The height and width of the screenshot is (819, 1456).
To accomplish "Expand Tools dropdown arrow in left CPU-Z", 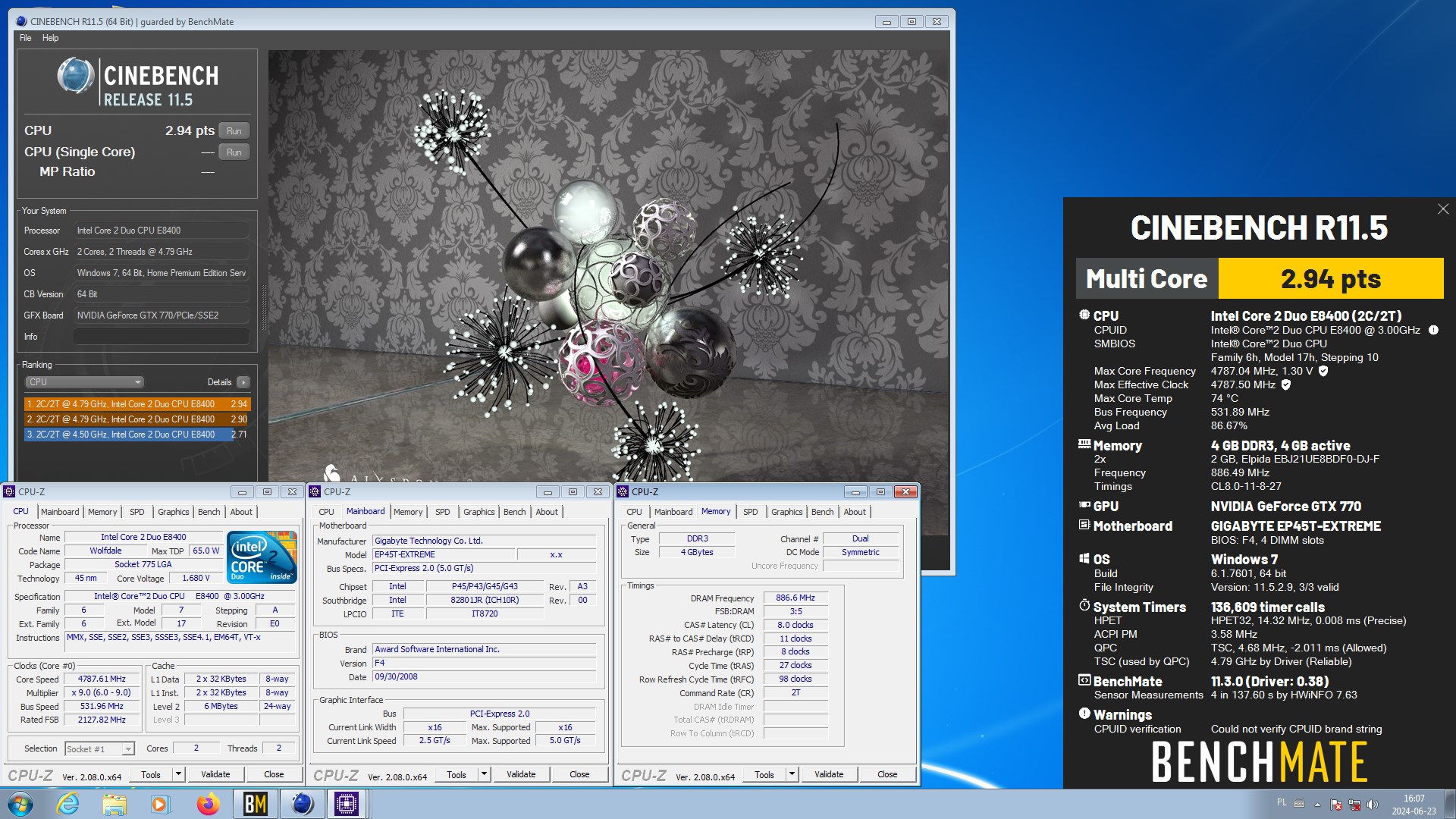I will coord(179,774).
